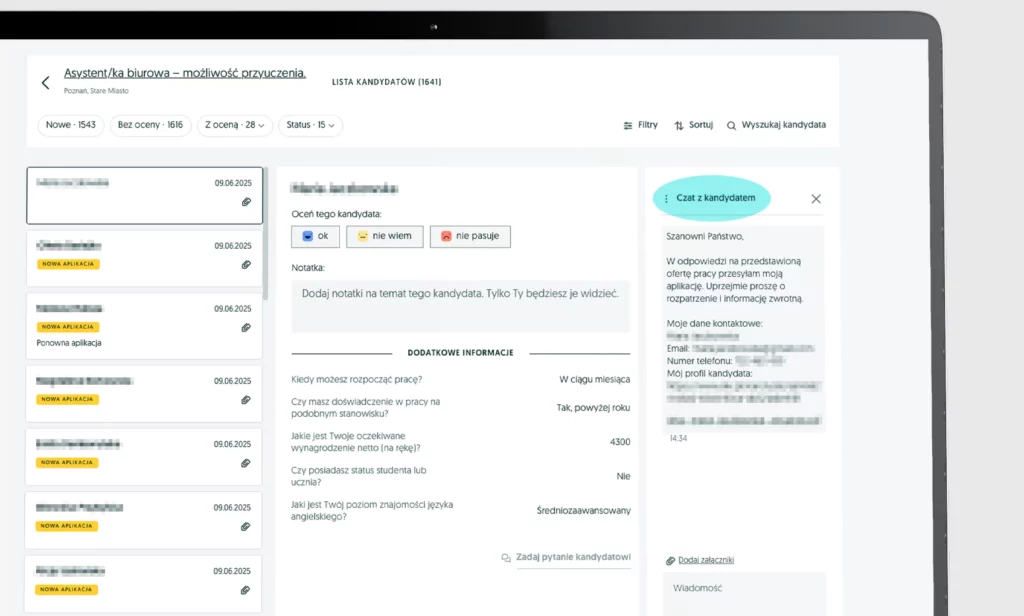Click attachment paperclip on first candidate card

[246, 202]
